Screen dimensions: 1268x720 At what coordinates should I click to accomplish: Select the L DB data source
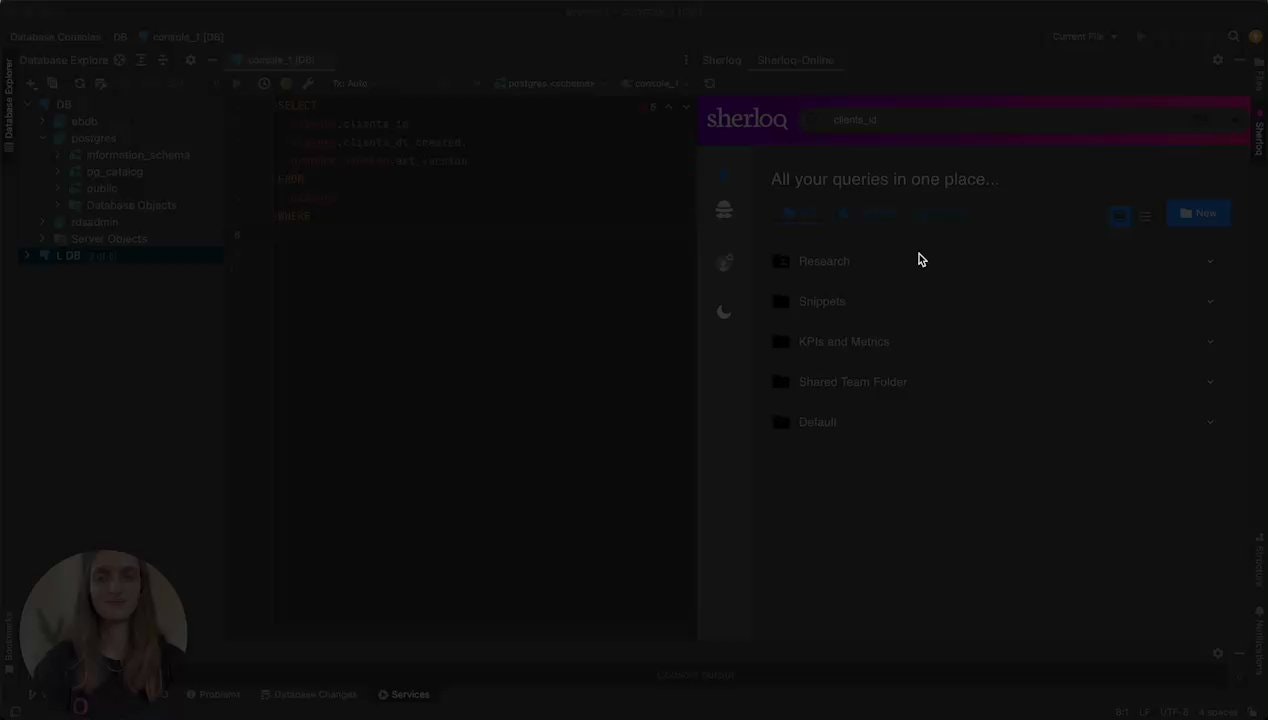pyautogui.click(x=68, y=256)
